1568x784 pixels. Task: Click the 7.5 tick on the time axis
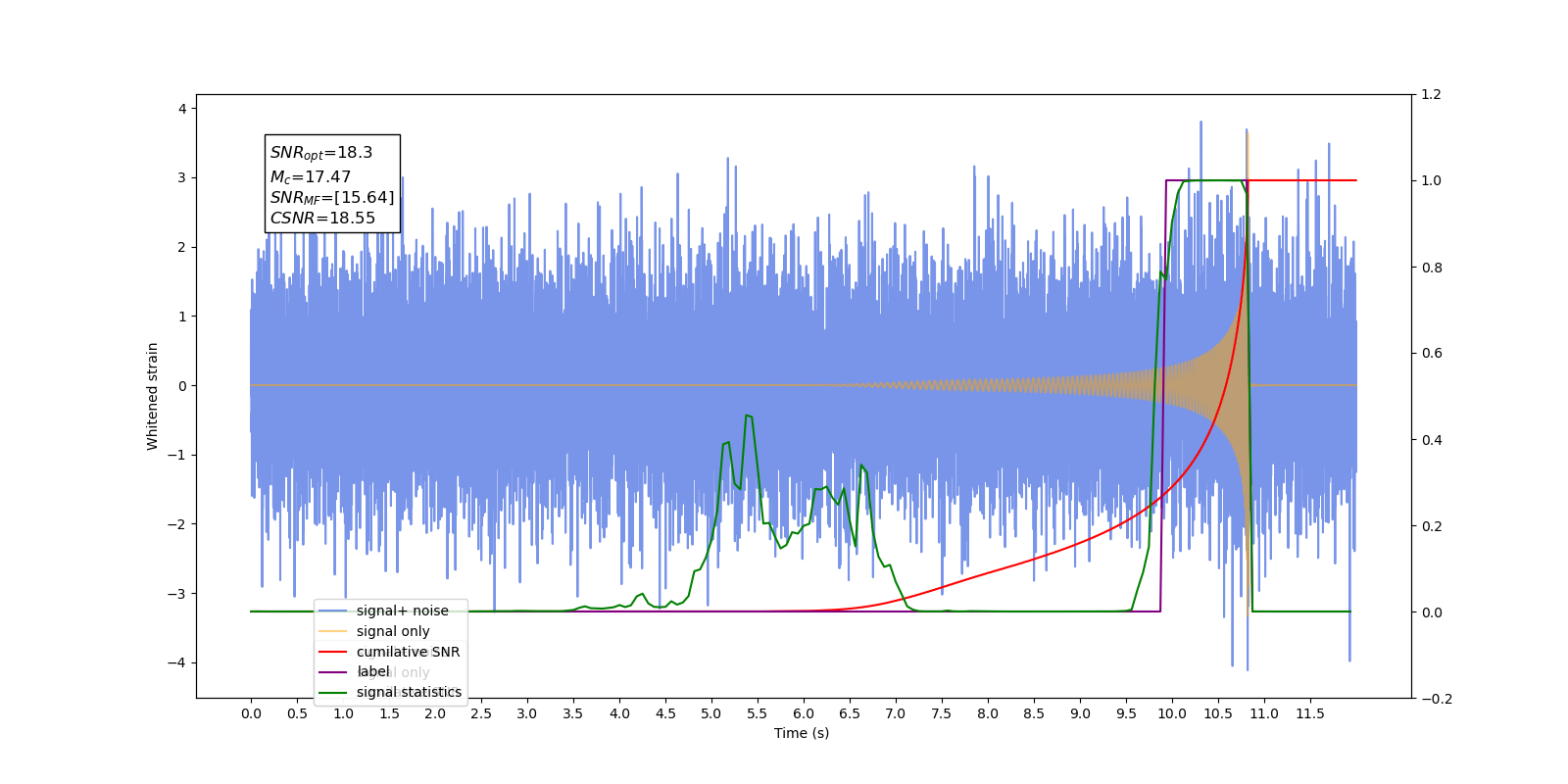click(942, 713)
